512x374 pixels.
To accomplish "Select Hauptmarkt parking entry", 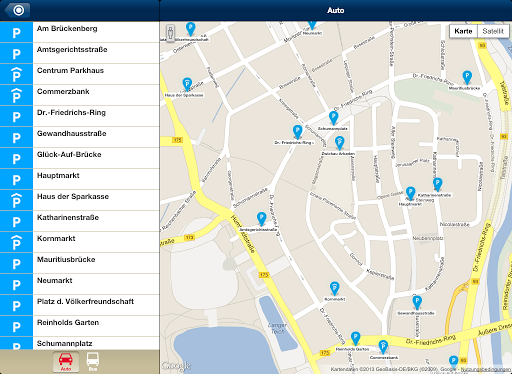I will (x=80, y=179).
